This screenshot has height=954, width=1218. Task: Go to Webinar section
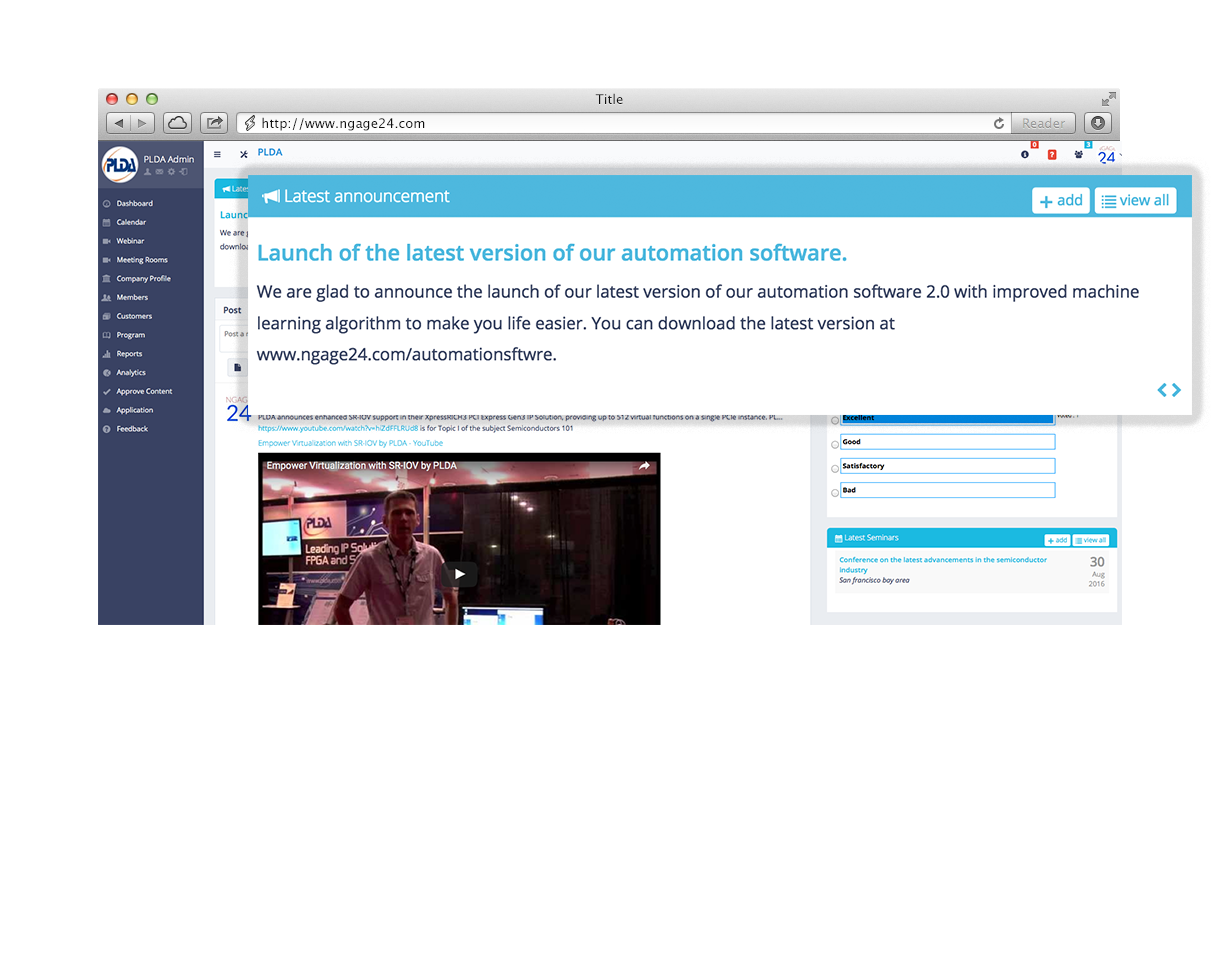tap(130, 241)
